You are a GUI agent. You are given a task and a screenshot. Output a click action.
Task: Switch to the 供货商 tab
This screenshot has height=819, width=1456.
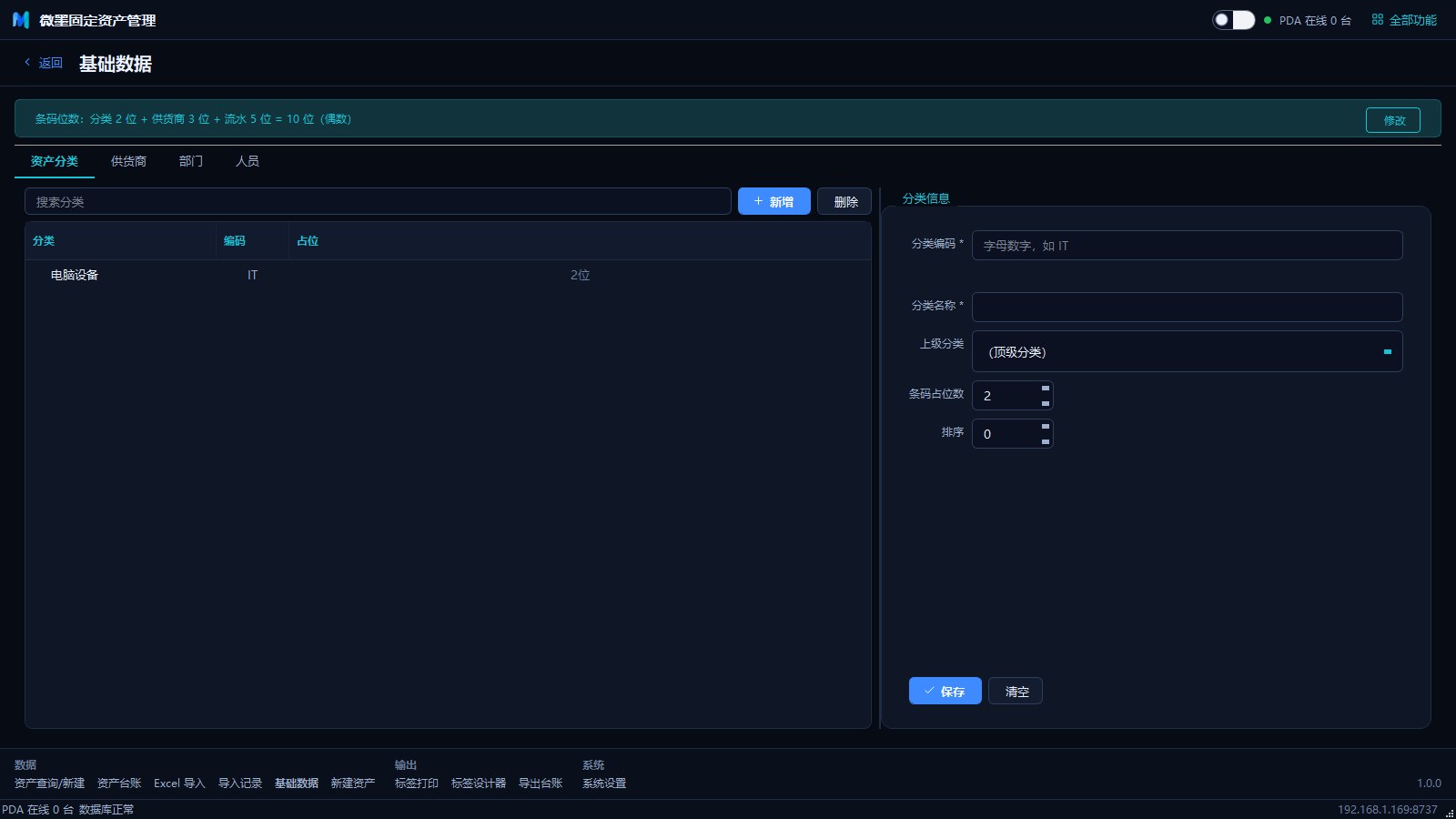(x=128, y=161)
